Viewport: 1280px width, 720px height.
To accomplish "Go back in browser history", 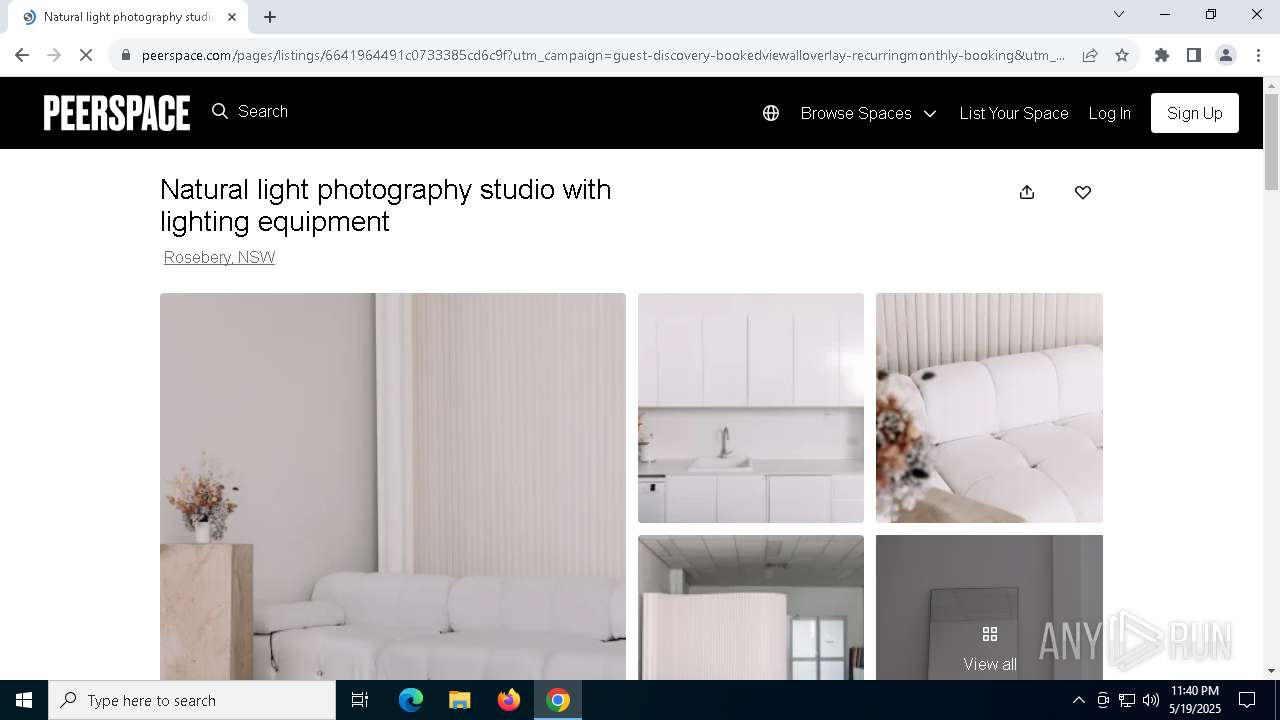I will click(x=22, y=55).
